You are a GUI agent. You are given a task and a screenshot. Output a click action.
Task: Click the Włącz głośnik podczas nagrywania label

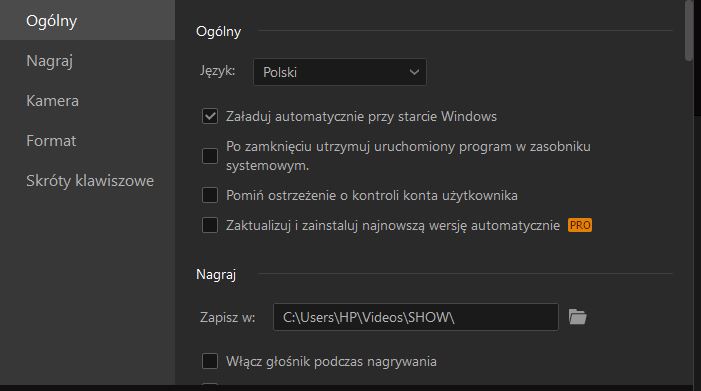(331, 361)
